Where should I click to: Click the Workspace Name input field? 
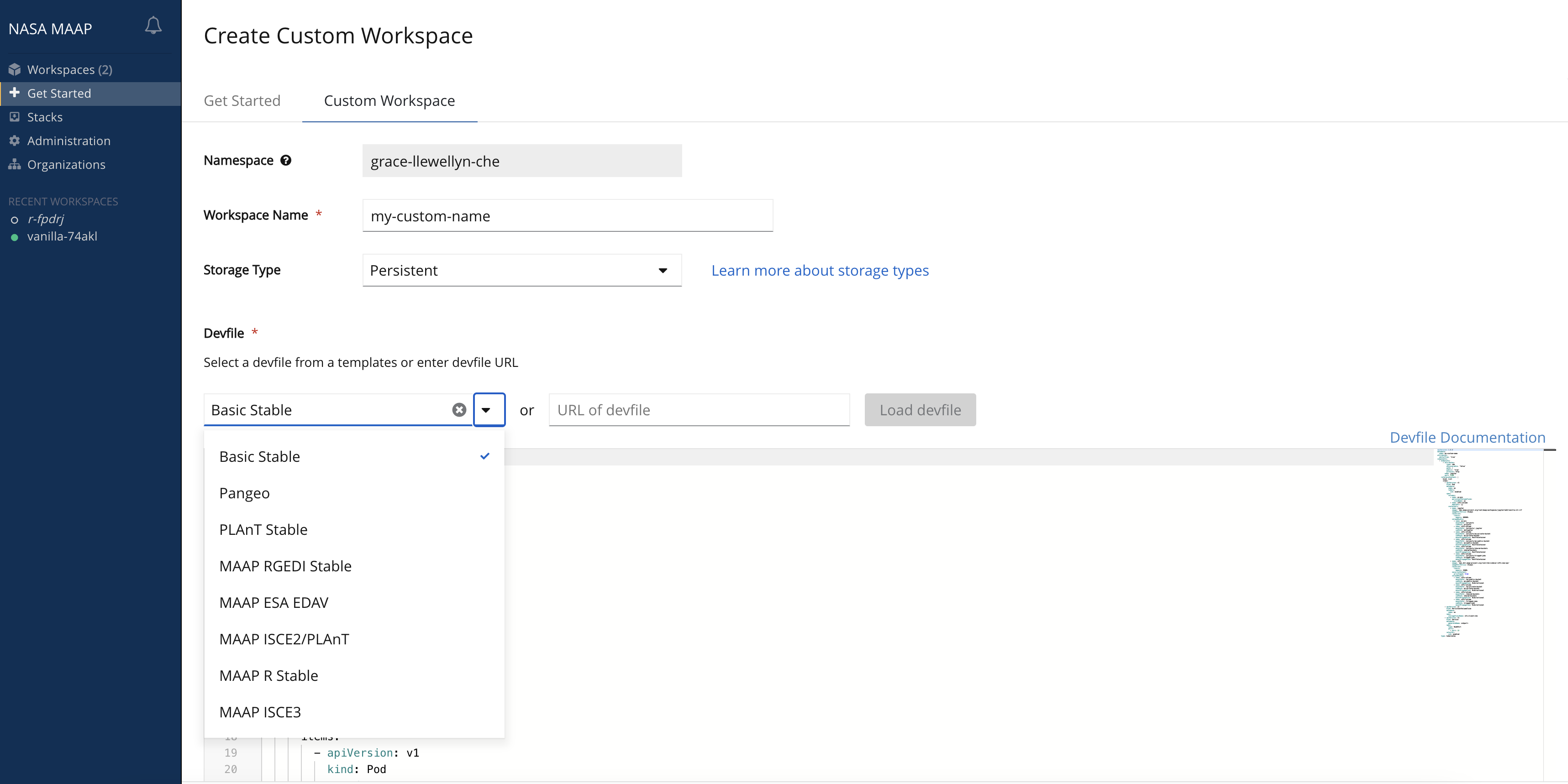[x=567, y=215]
